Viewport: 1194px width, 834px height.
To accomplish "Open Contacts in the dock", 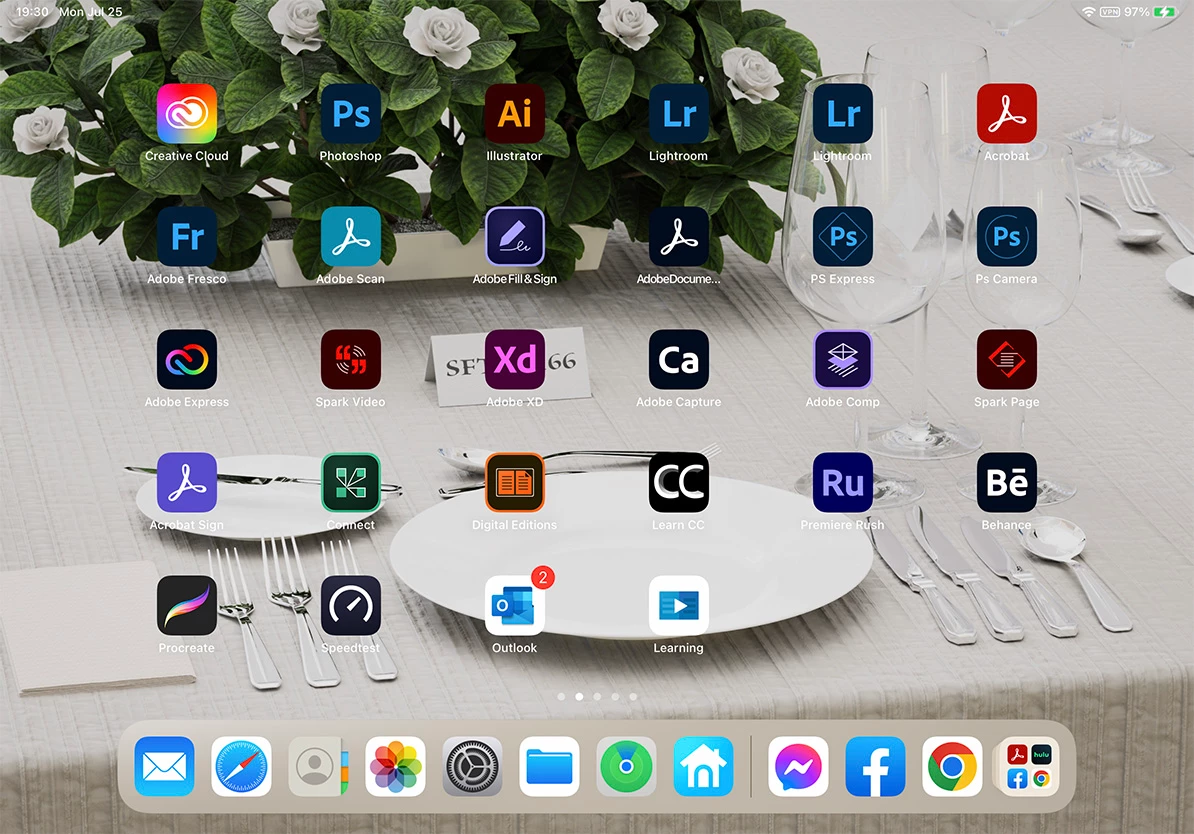I will tap(318, 766).
